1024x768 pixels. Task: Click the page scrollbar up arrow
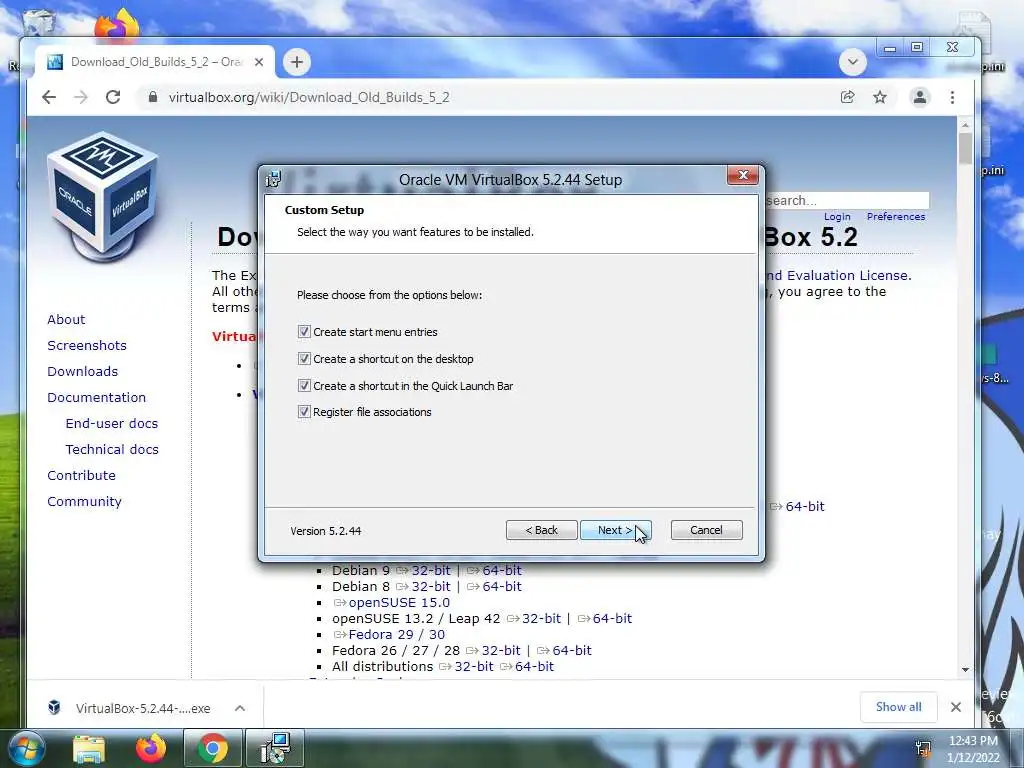click(x=965, y=125)
